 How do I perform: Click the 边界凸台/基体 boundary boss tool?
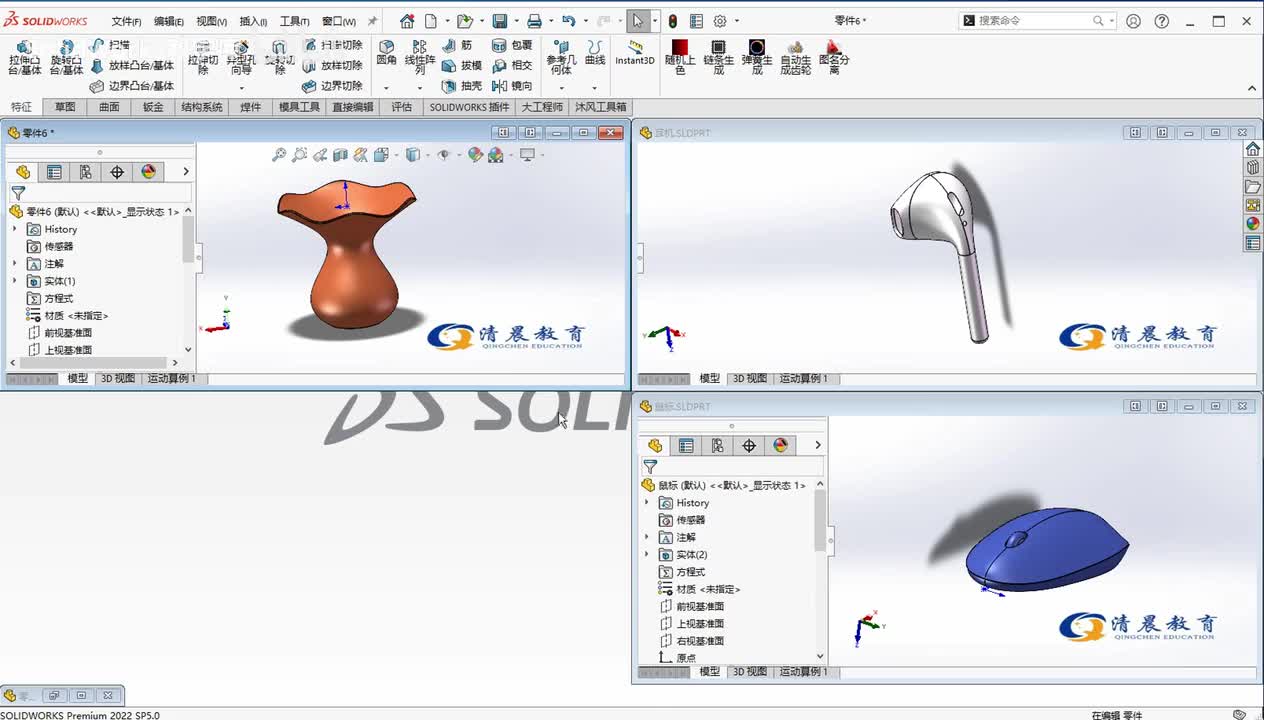click(132, 86)
